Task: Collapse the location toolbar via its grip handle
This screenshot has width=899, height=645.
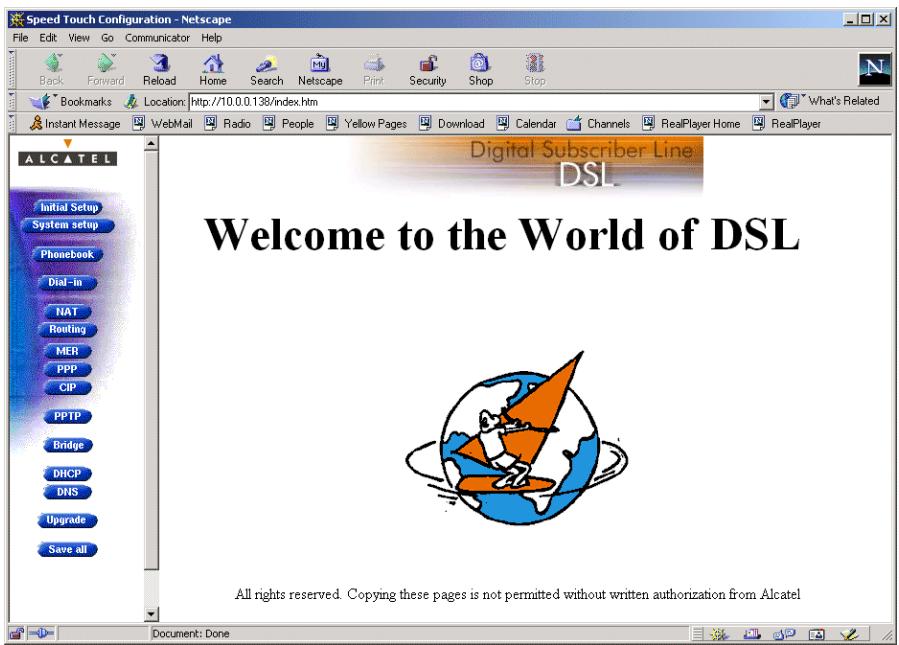Action: (11, 101)
